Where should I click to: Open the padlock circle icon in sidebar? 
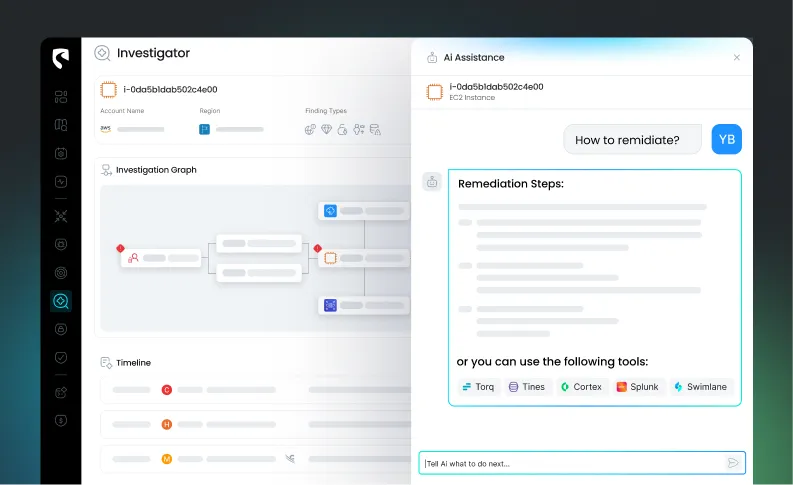tap(61, 329)
